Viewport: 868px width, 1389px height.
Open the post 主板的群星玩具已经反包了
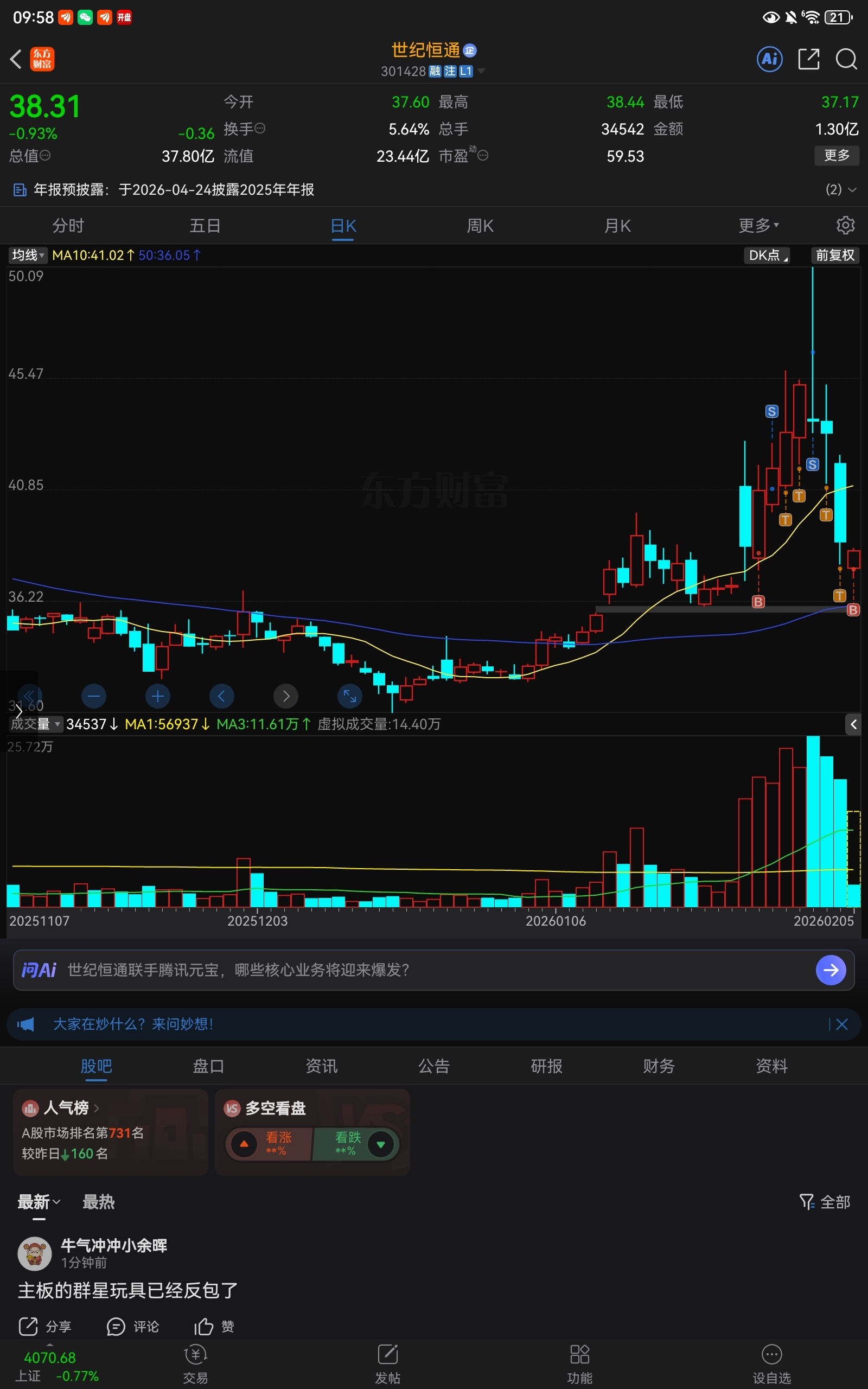127,1290
